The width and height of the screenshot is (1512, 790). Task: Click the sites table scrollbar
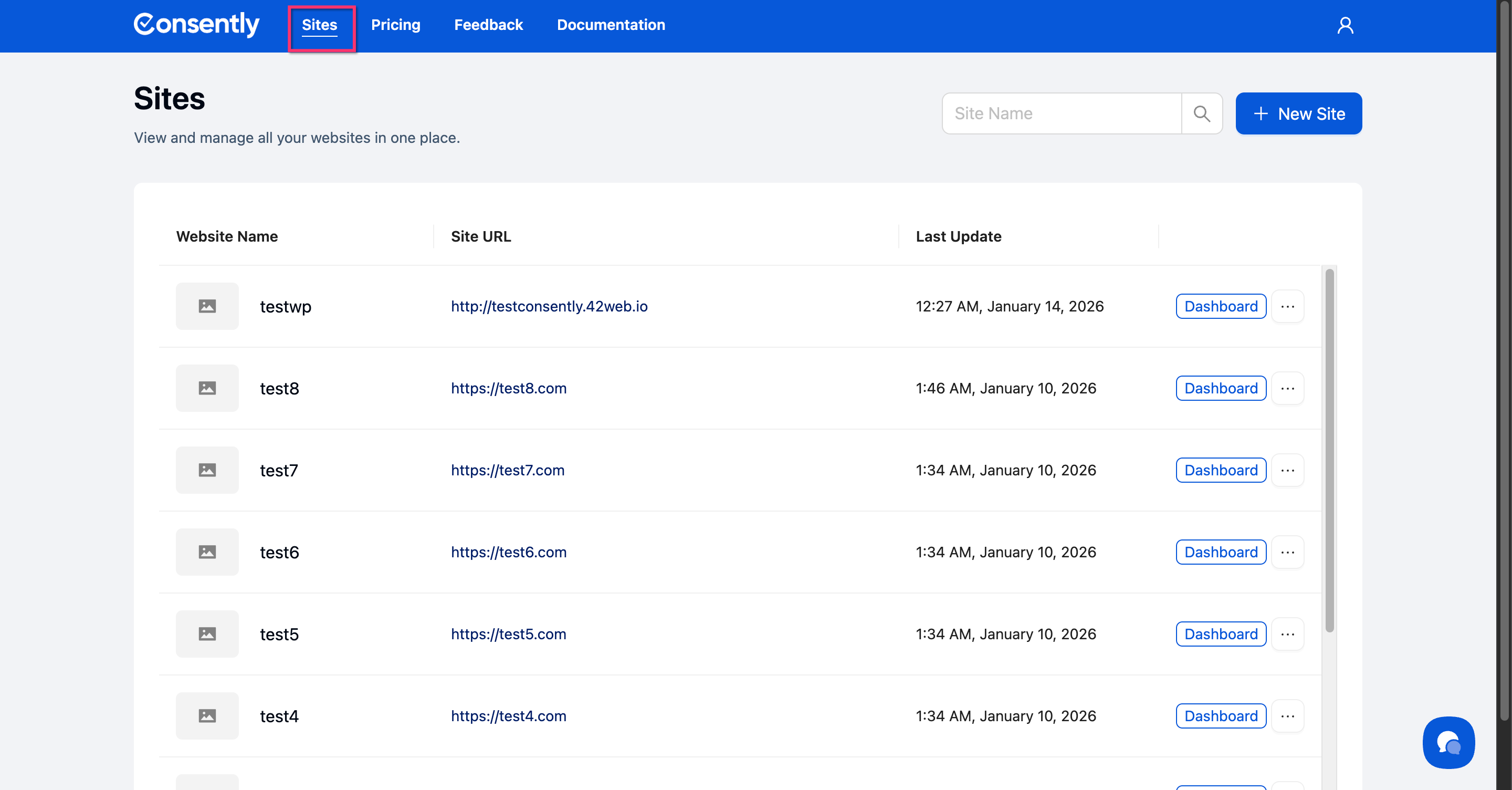(x=1329, y=450)
